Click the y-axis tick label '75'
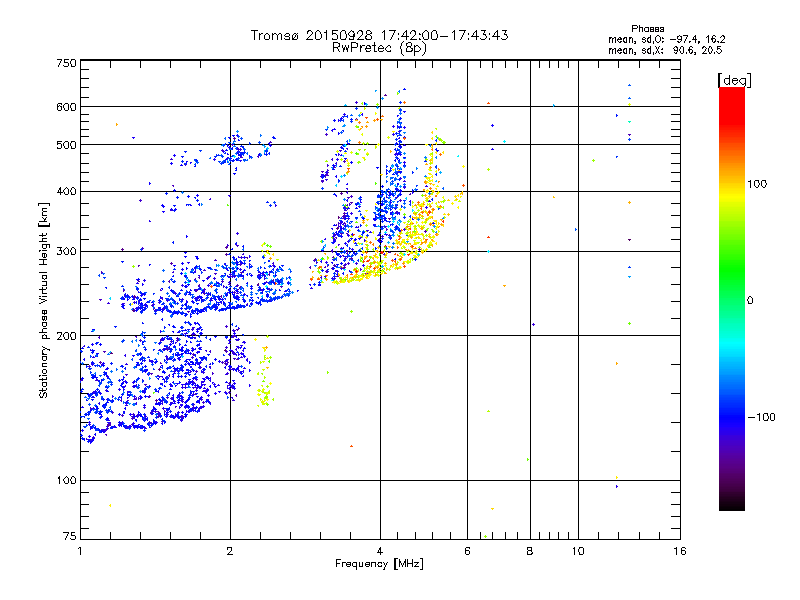Image resolution: width=800 pixels, height=600 pixels. (70, 536)
